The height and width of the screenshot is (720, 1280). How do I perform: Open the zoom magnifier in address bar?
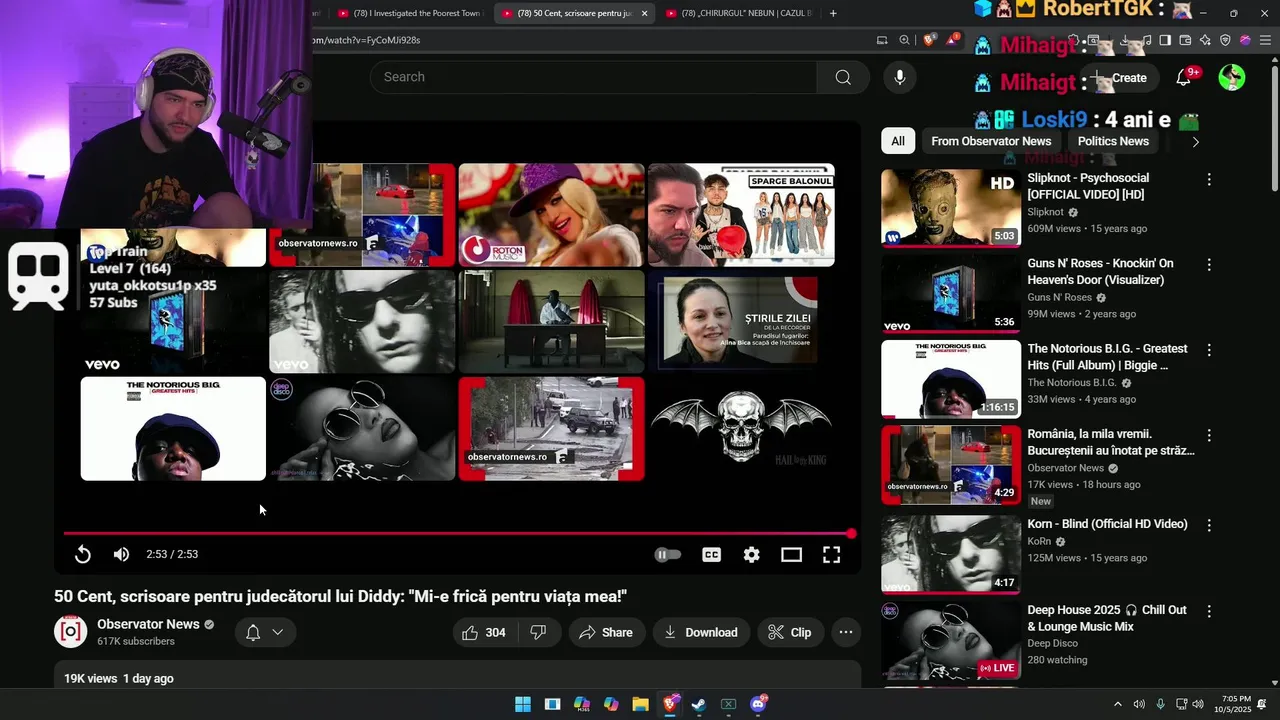(905, 40)
